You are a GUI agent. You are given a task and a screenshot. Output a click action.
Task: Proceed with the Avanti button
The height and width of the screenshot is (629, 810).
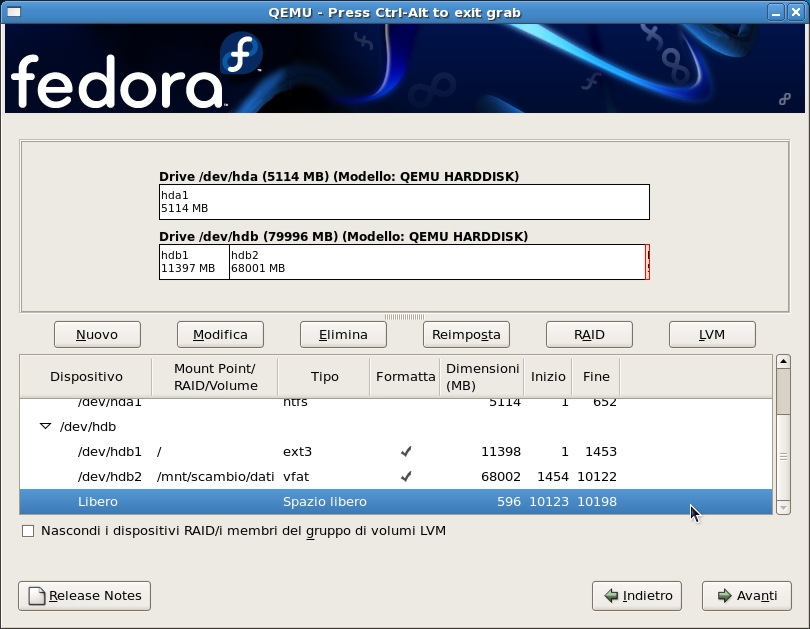point(746,596)
